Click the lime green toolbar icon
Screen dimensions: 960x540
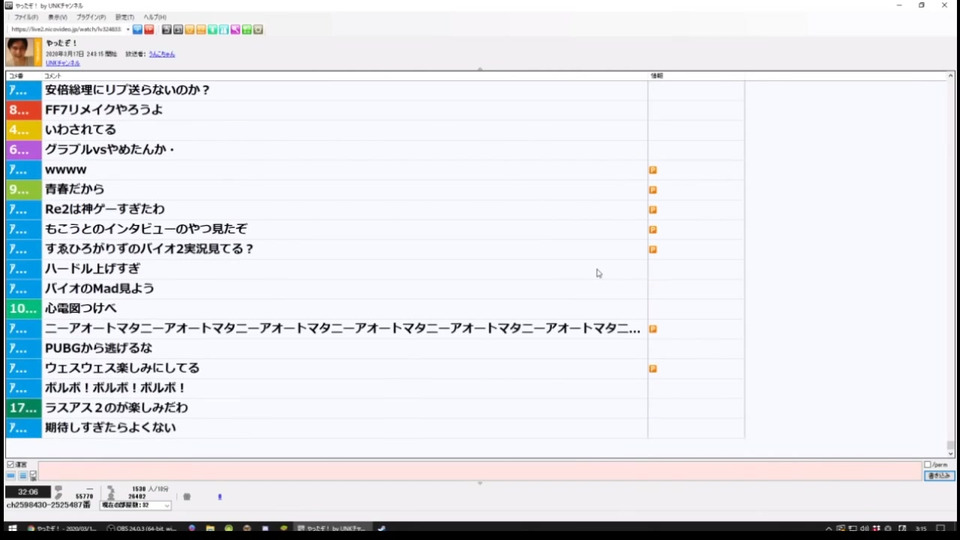[247, 29]
